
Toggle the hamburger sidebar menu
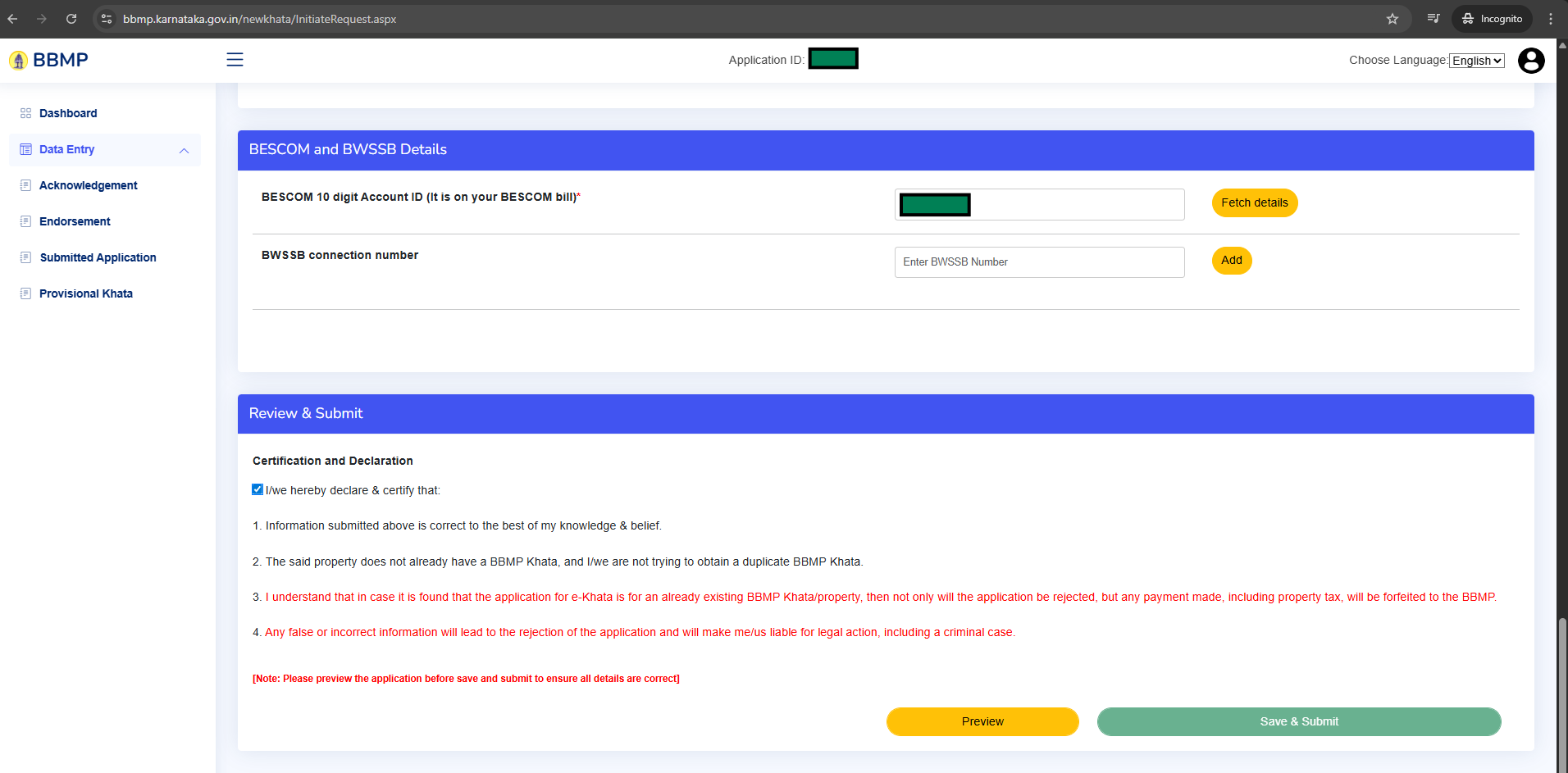pyautogui.click(x=235, y=59)
